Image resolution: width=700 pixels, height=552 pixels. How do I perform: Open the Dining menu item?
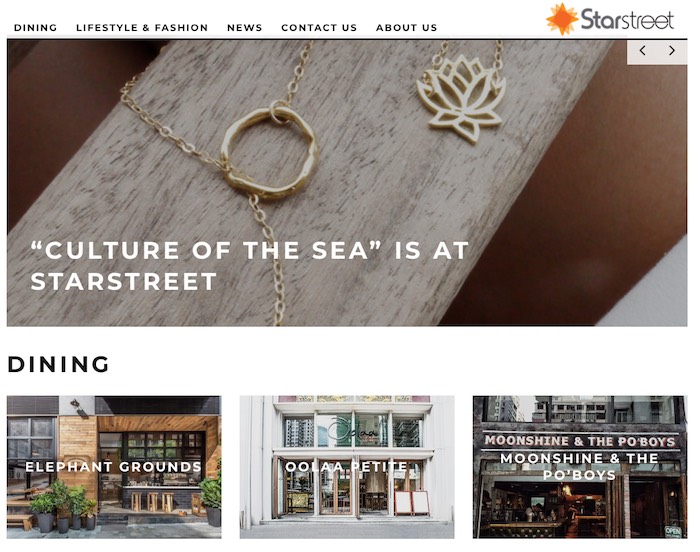point(36,28)
